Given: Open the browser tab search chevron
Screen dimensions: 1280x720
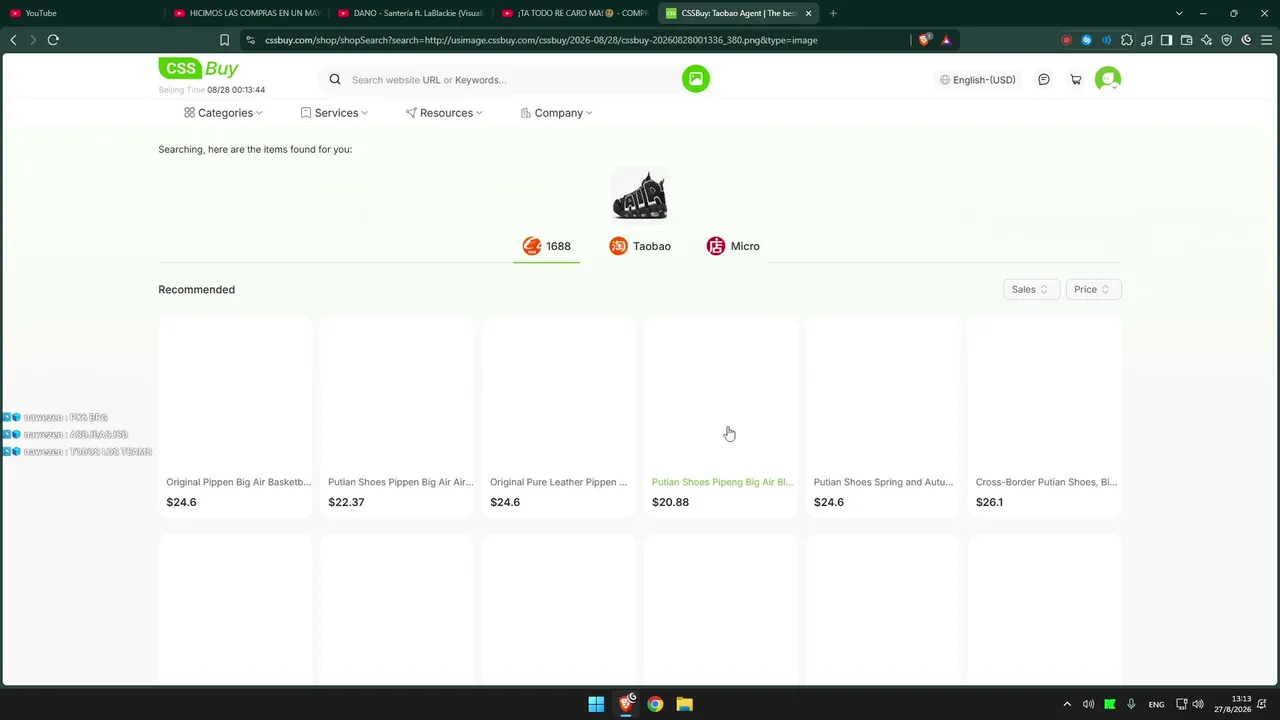Looking at the screenshot, I should coord(1179,13).
